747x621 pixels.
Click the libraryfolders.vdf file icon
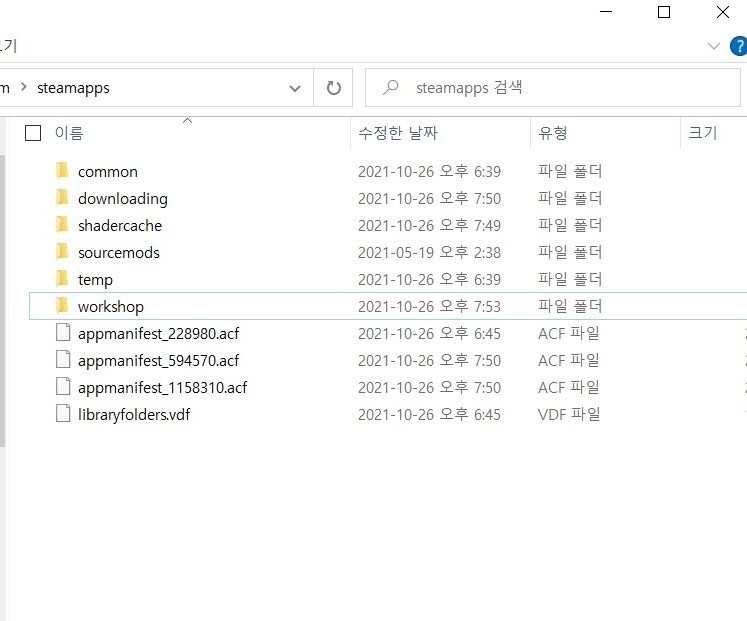63,413
